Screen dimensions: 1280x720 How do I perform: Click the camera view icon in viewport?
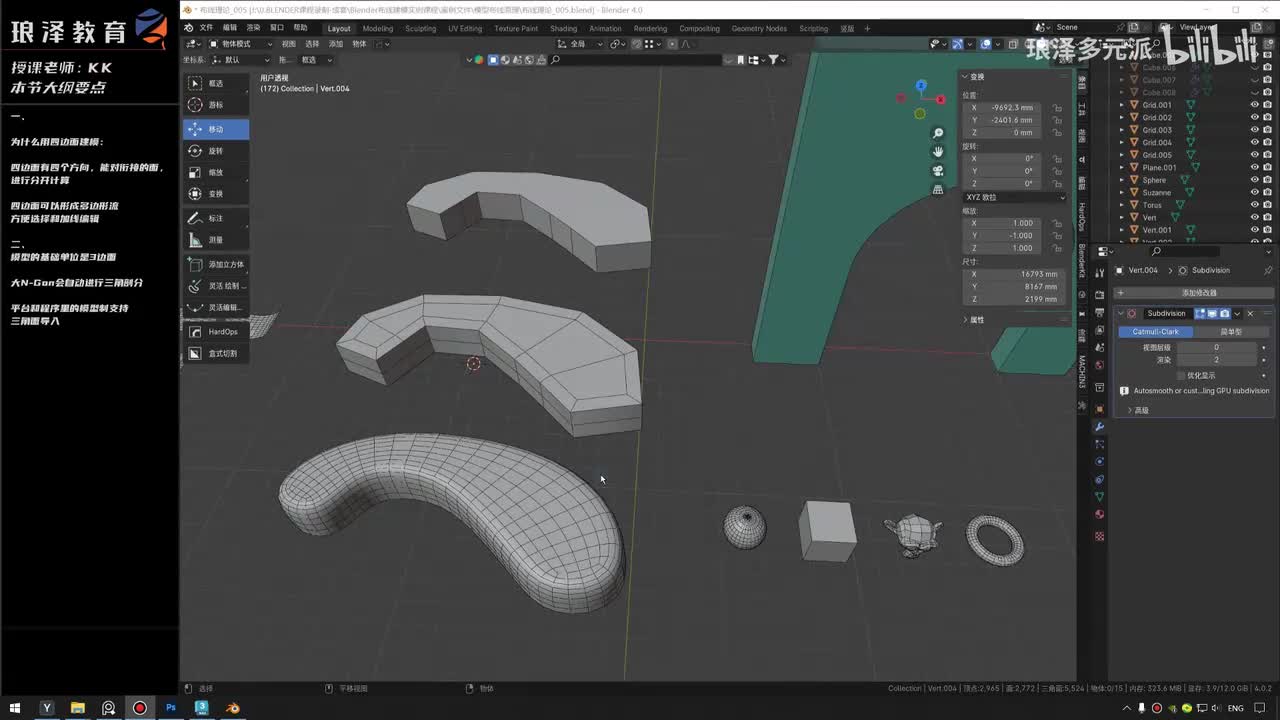click(938, 170)
